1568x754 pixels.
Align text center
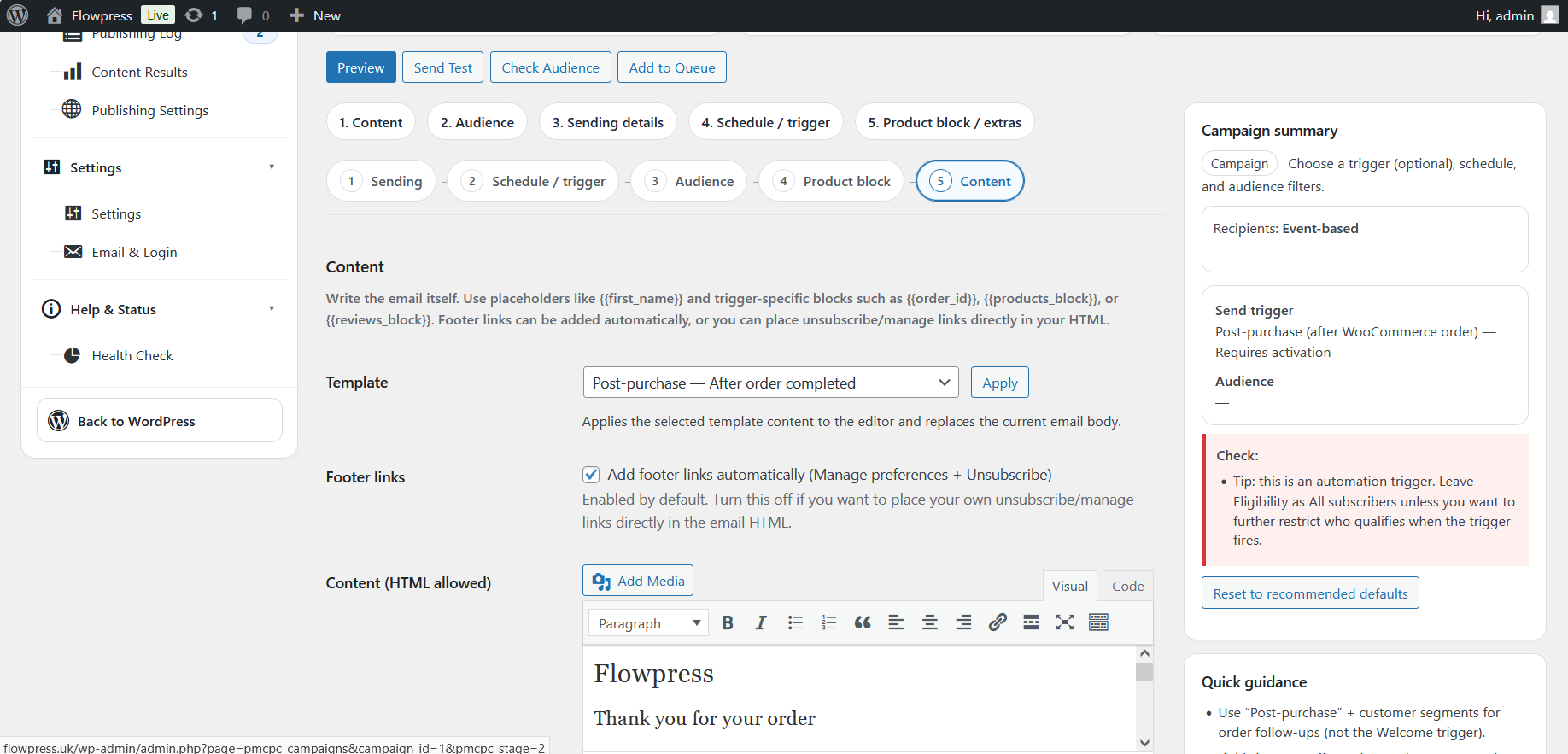coord(930,622)
